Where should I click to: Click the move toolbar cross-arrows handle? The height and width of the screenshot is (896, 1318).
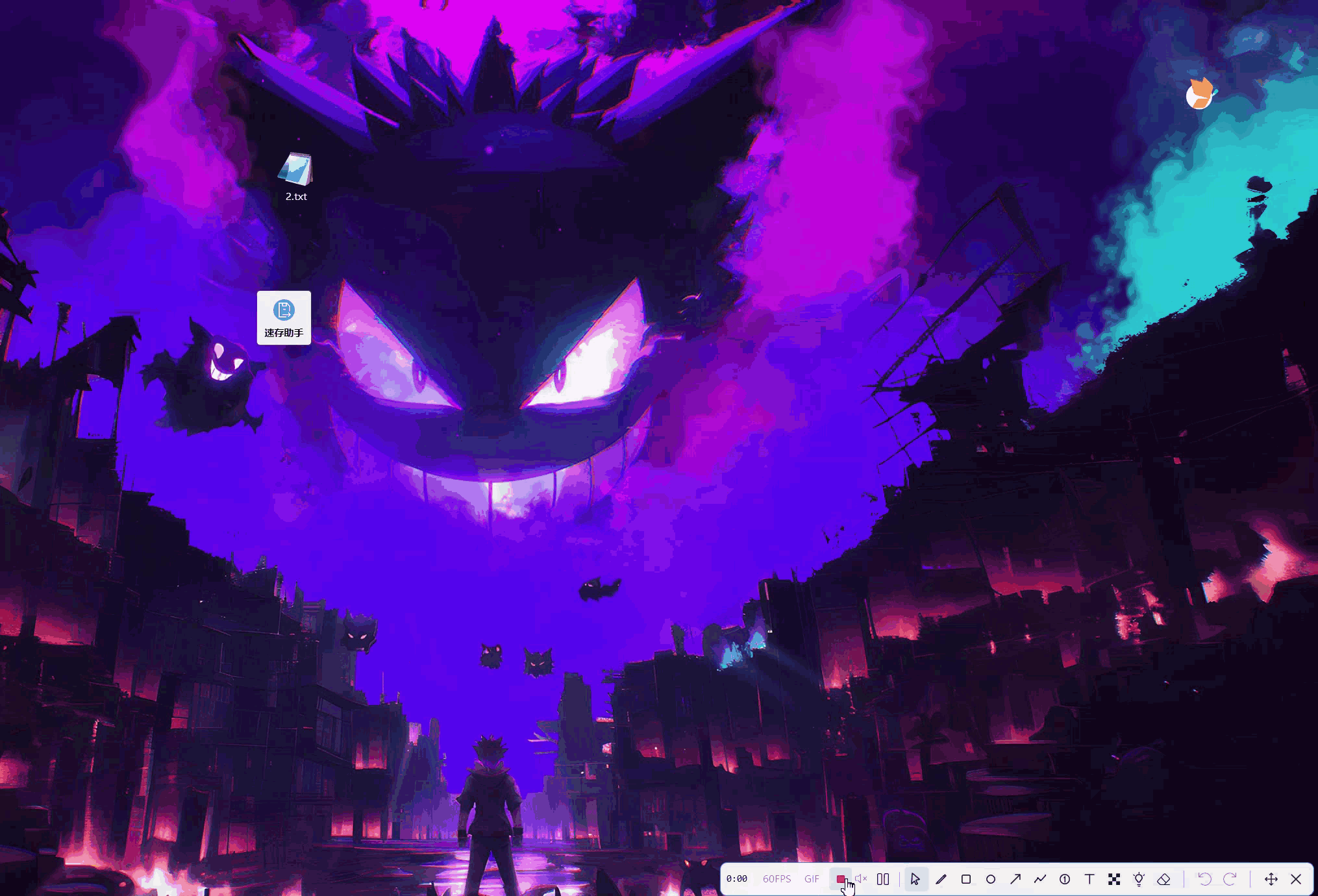tap(1271, 879)
